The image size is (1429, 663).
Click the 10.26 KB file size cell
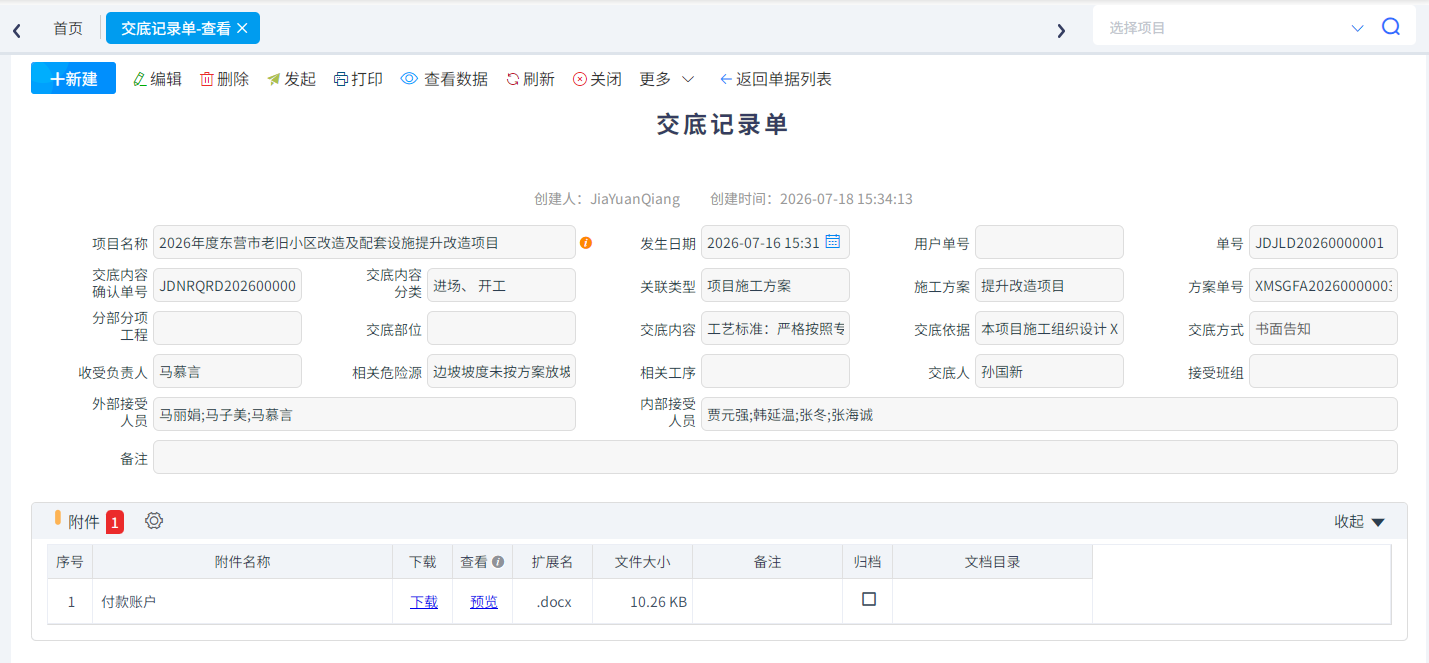click(643, 602)
